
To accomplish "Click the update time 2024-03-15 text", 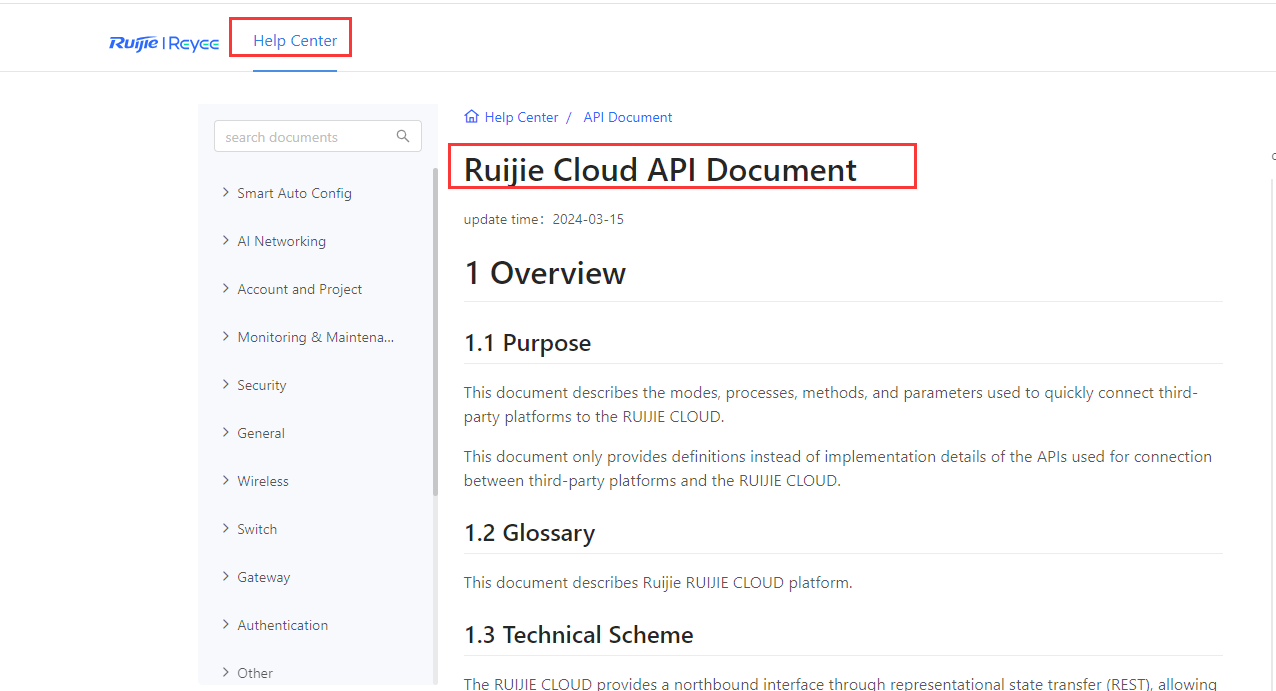I will tap(543, 219).
